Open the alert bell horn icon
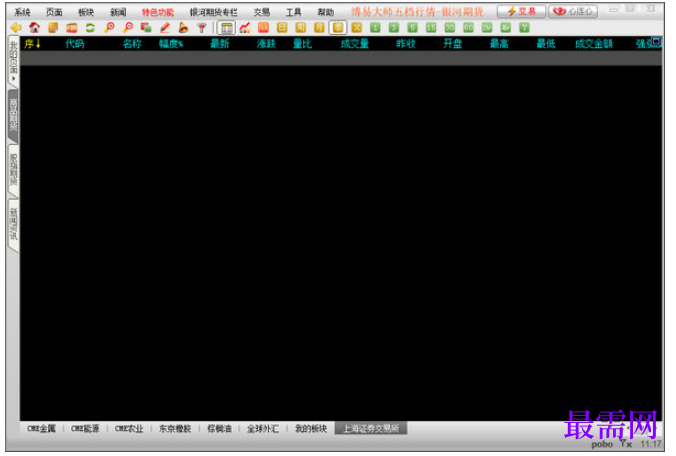Screen dimensions: 676x456 183,28
